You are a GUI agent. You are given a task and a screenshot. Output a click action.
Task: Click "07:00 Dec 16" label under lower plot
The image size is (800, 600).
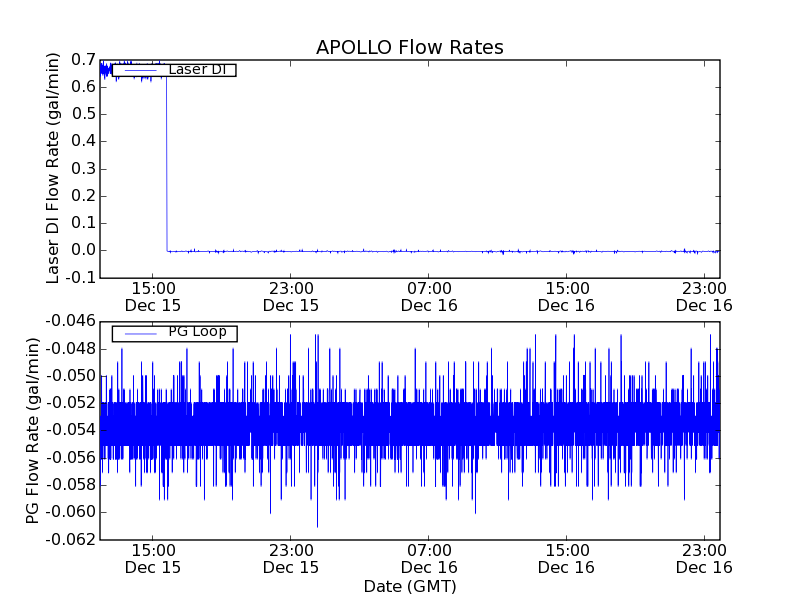429,559
